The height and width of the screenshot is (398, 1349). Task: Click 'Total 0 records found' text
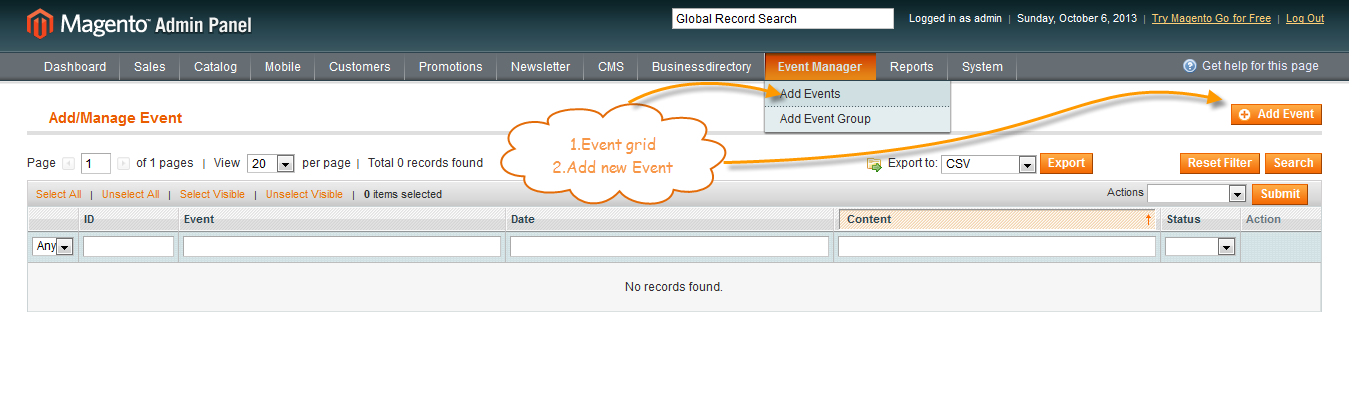click(425, 163)
